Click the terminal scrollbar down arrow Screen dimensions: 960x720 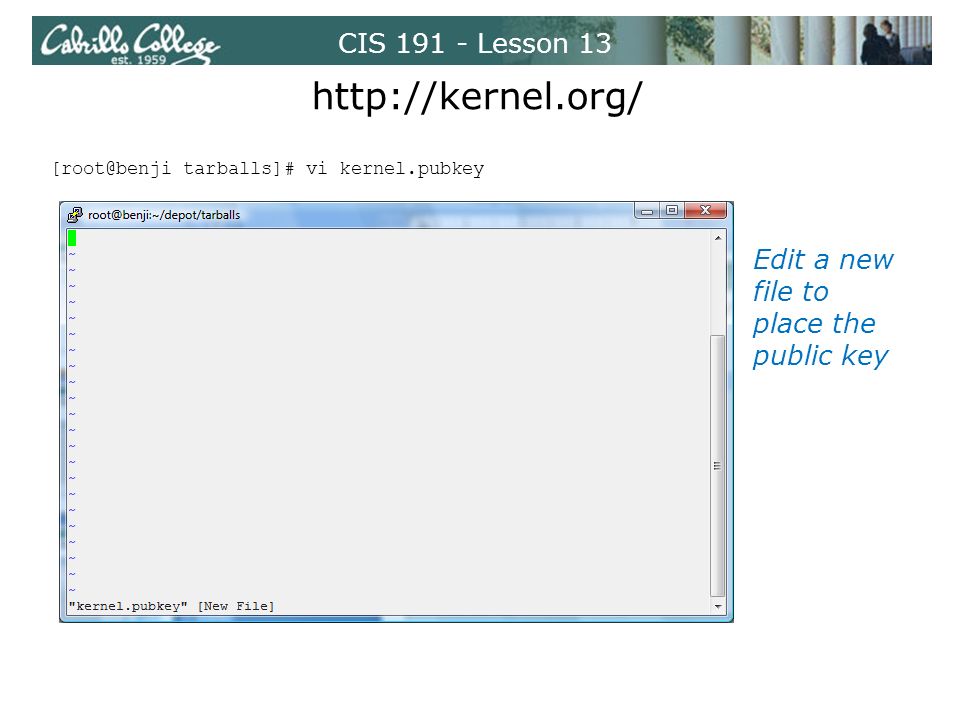tap(718, 607)
